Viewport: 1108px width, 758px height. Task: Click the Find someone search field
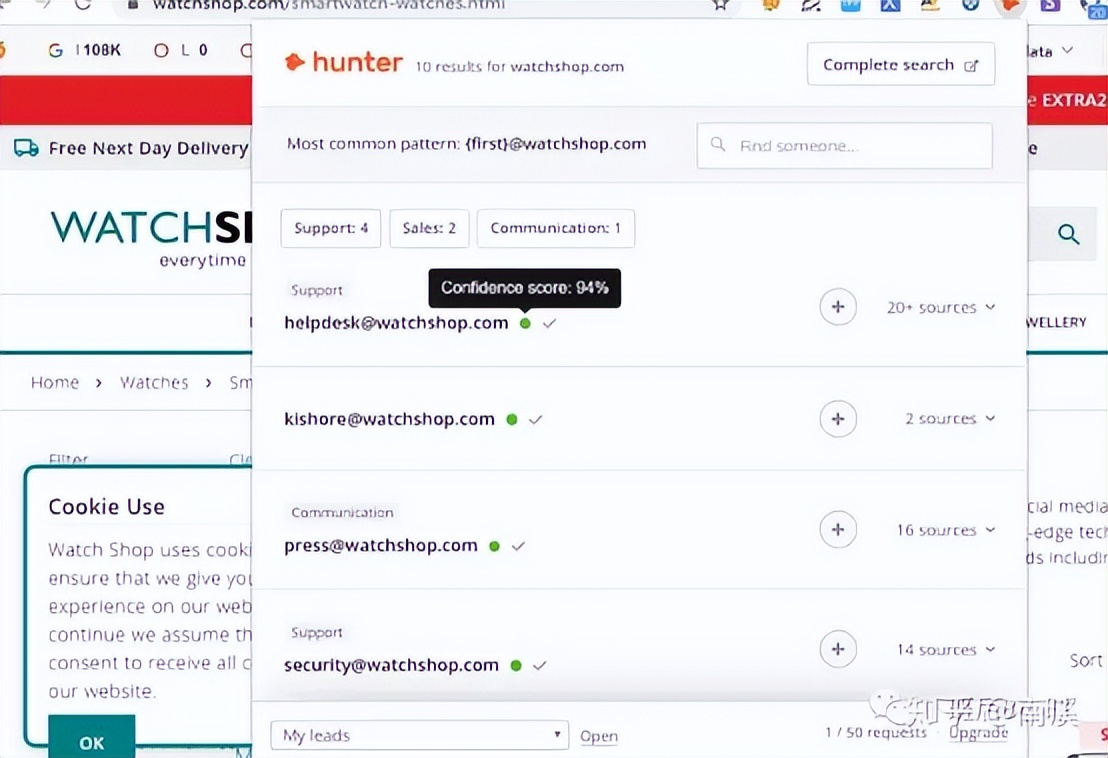[844, 146]
